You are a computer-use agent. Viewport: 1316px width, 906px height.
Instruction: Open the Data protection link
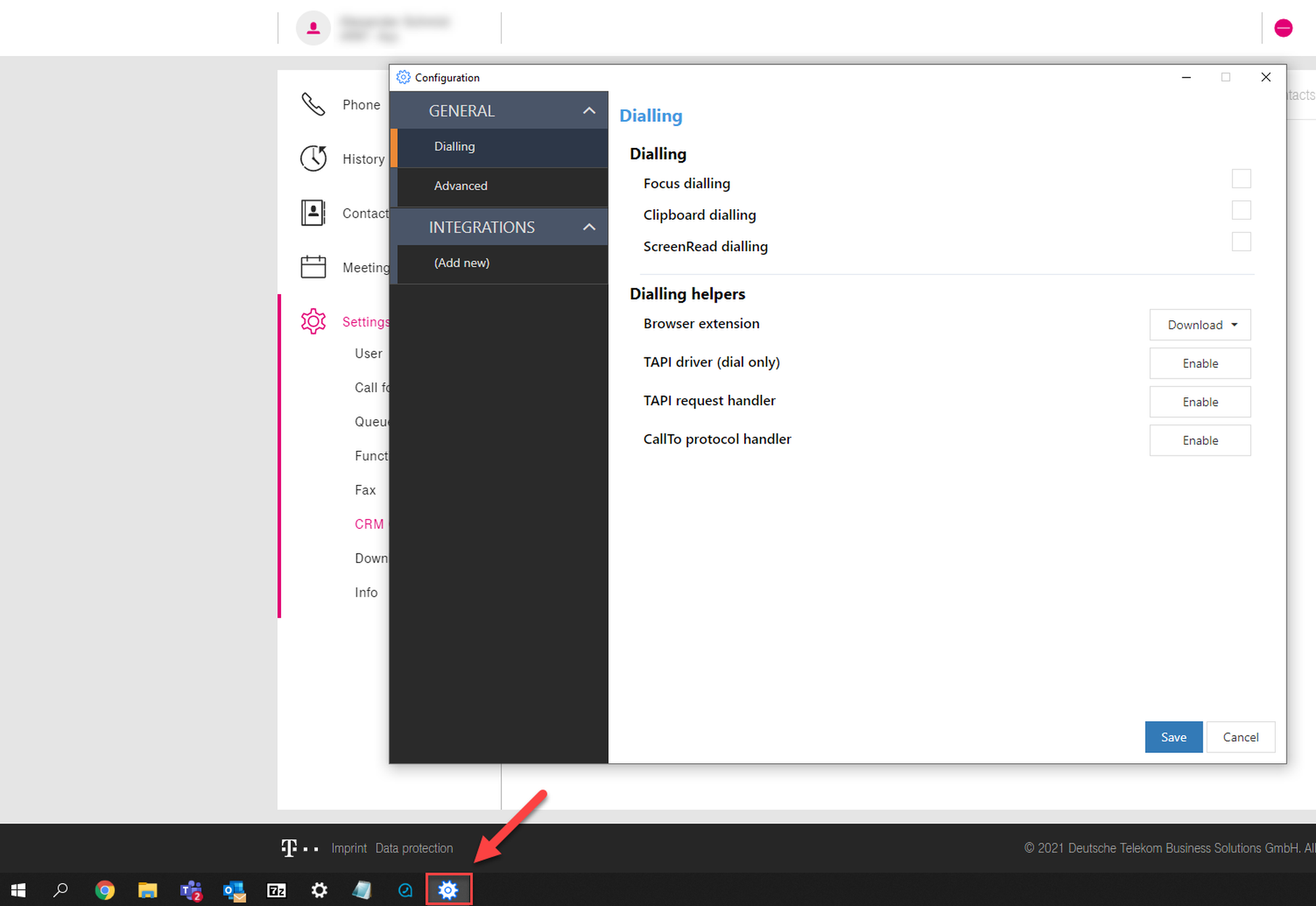[414, 848]
